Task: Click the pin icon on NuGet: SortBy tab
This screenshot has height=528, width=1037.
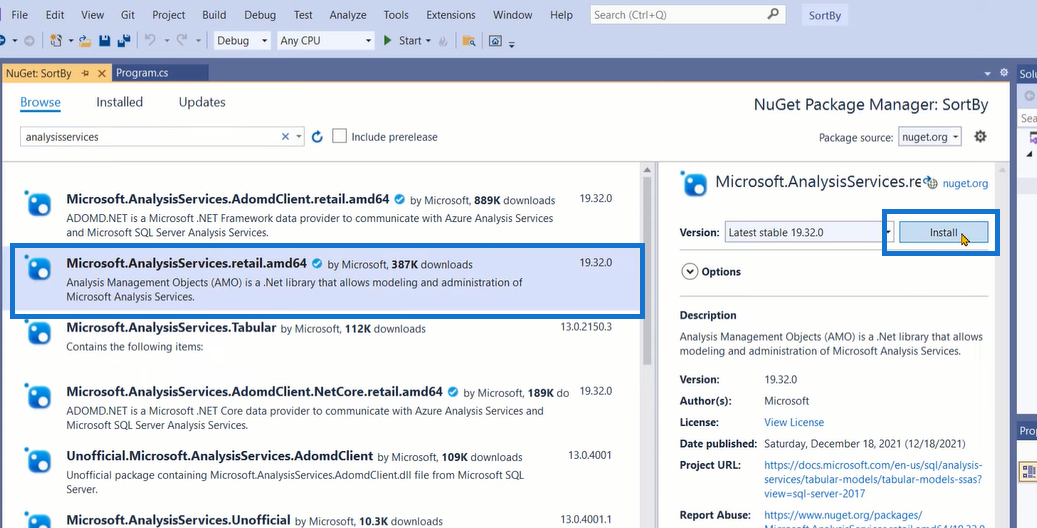Action: click(85, 73)
